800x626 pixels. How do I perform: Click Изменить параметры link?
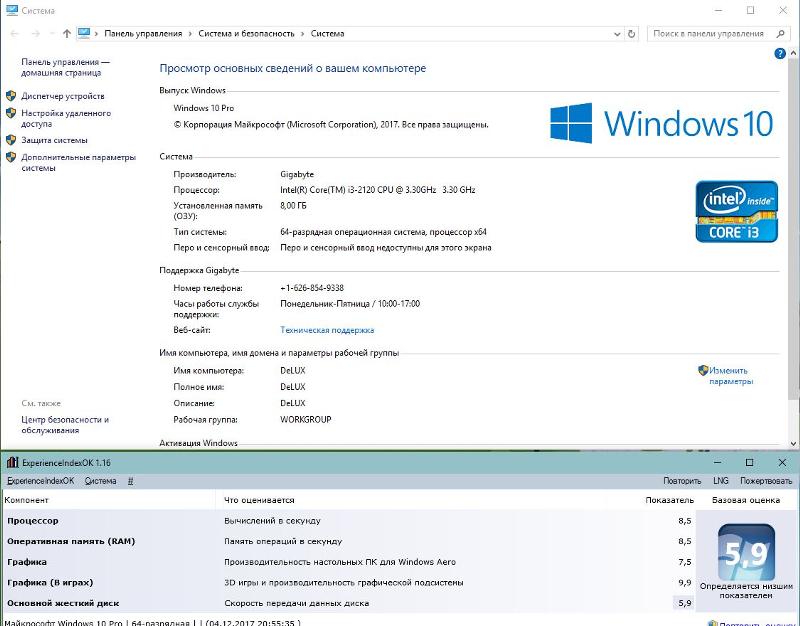730,376
